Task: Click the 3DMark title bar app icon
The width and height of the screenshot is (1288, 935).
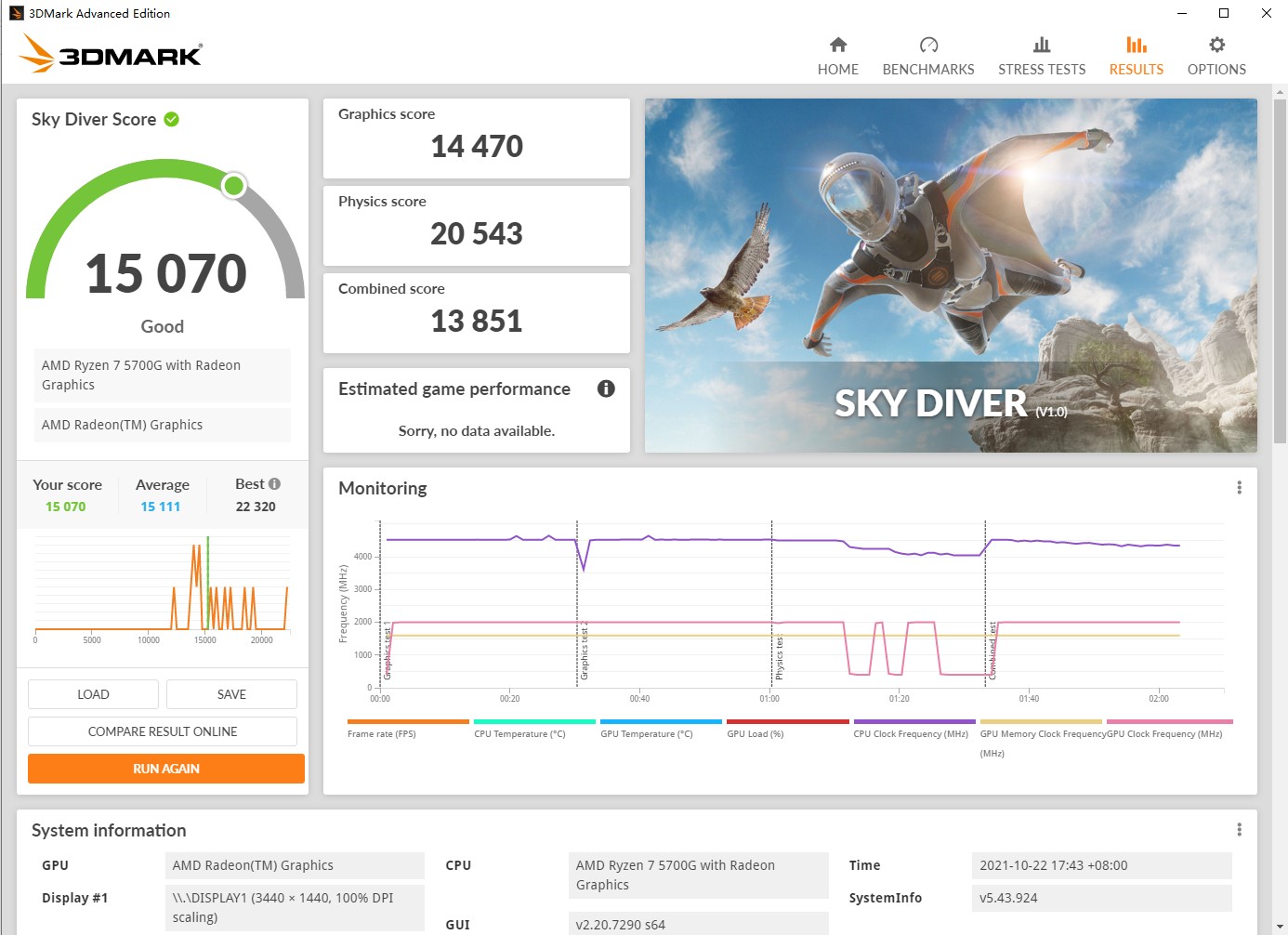Action: click(16, 13)
